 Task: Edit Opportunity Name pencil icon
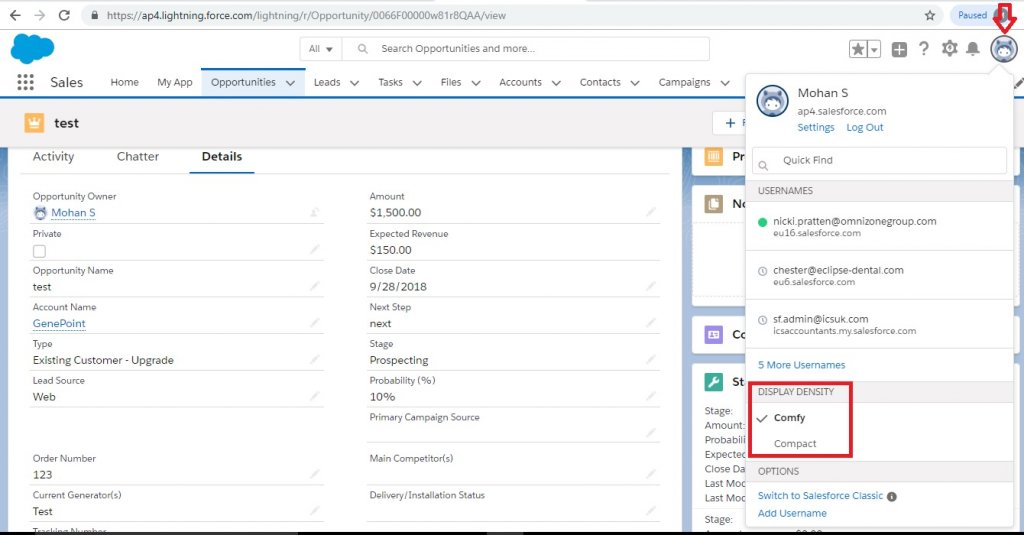click(315, 286)
